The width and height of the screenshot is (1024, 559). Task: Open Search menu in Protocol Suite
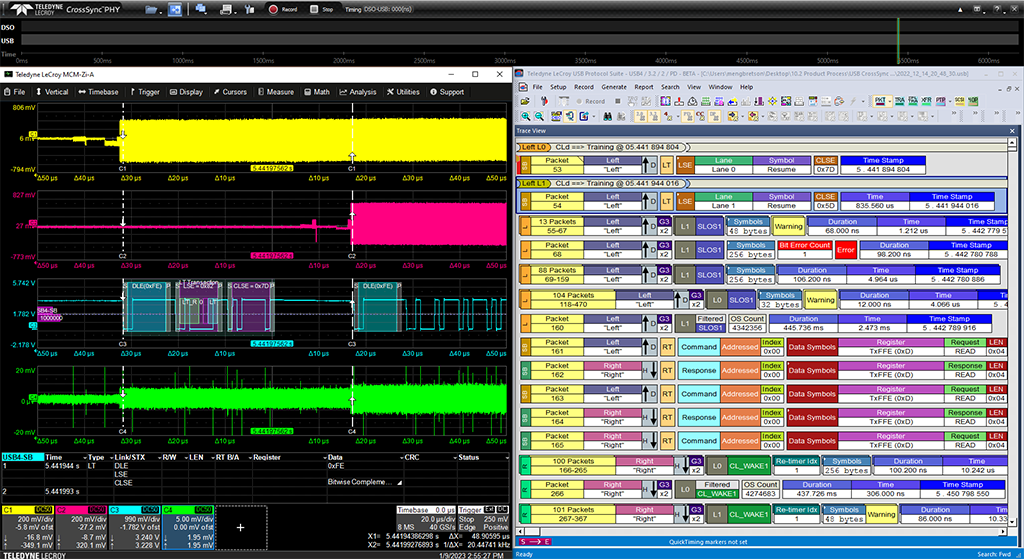click(x=670, y=87)
